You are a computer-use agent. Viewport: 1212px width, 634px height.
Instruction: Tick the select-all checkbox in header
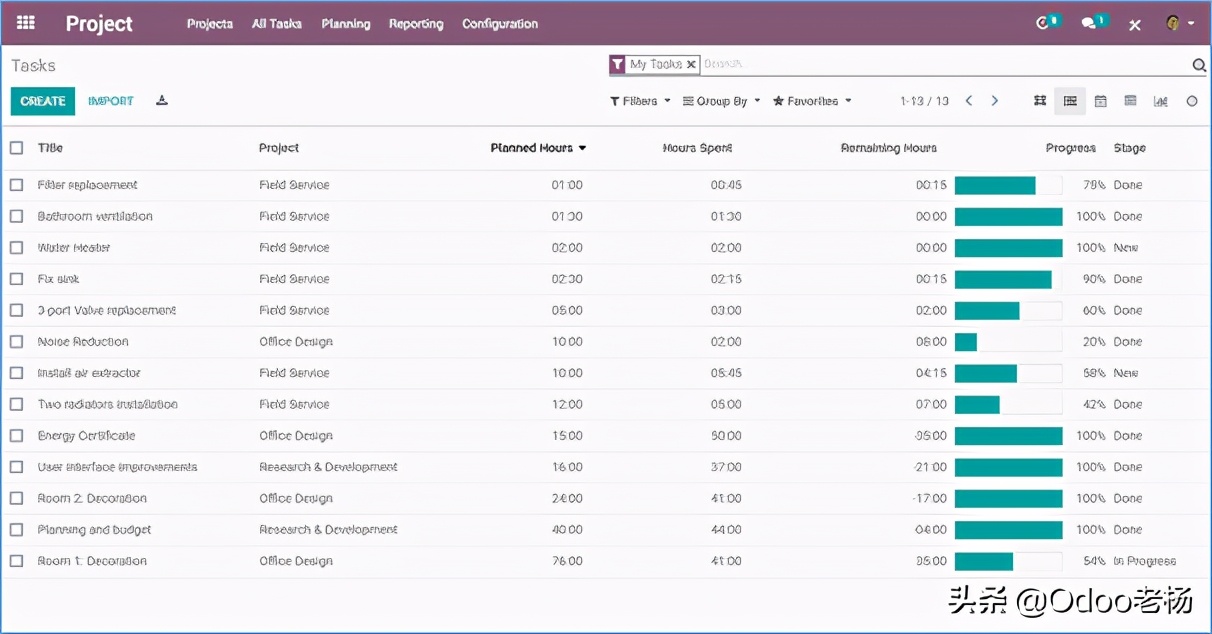(x=17, y=148)
